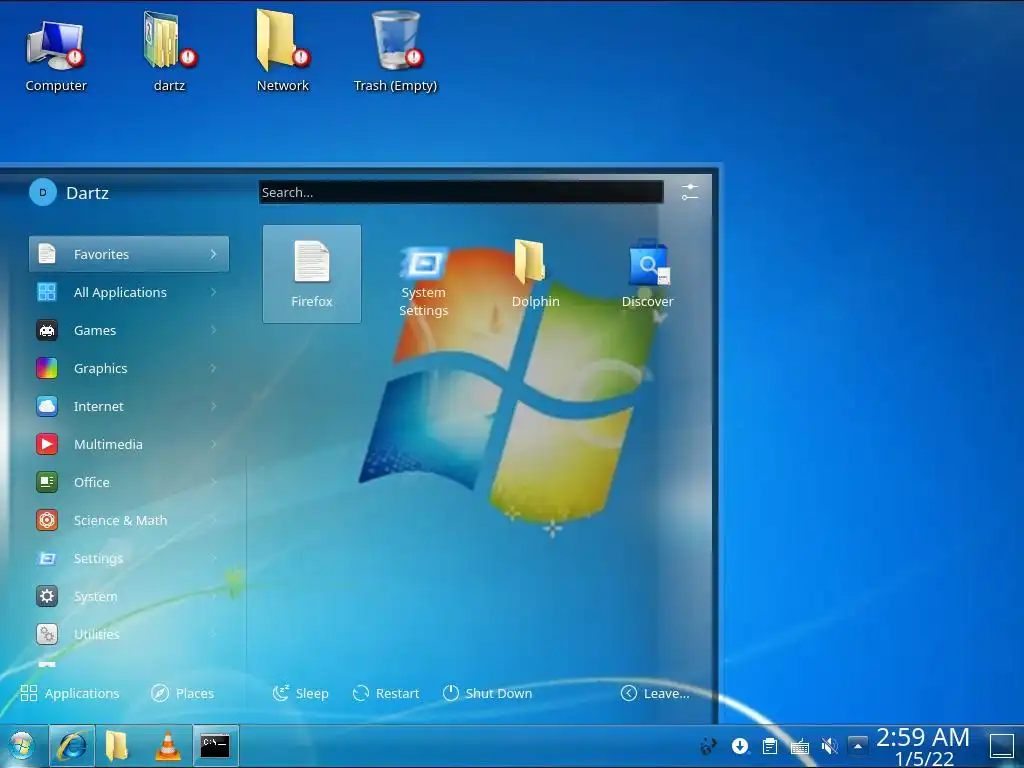
Task: Expand the Utilities category
Action: coord(129,634)
